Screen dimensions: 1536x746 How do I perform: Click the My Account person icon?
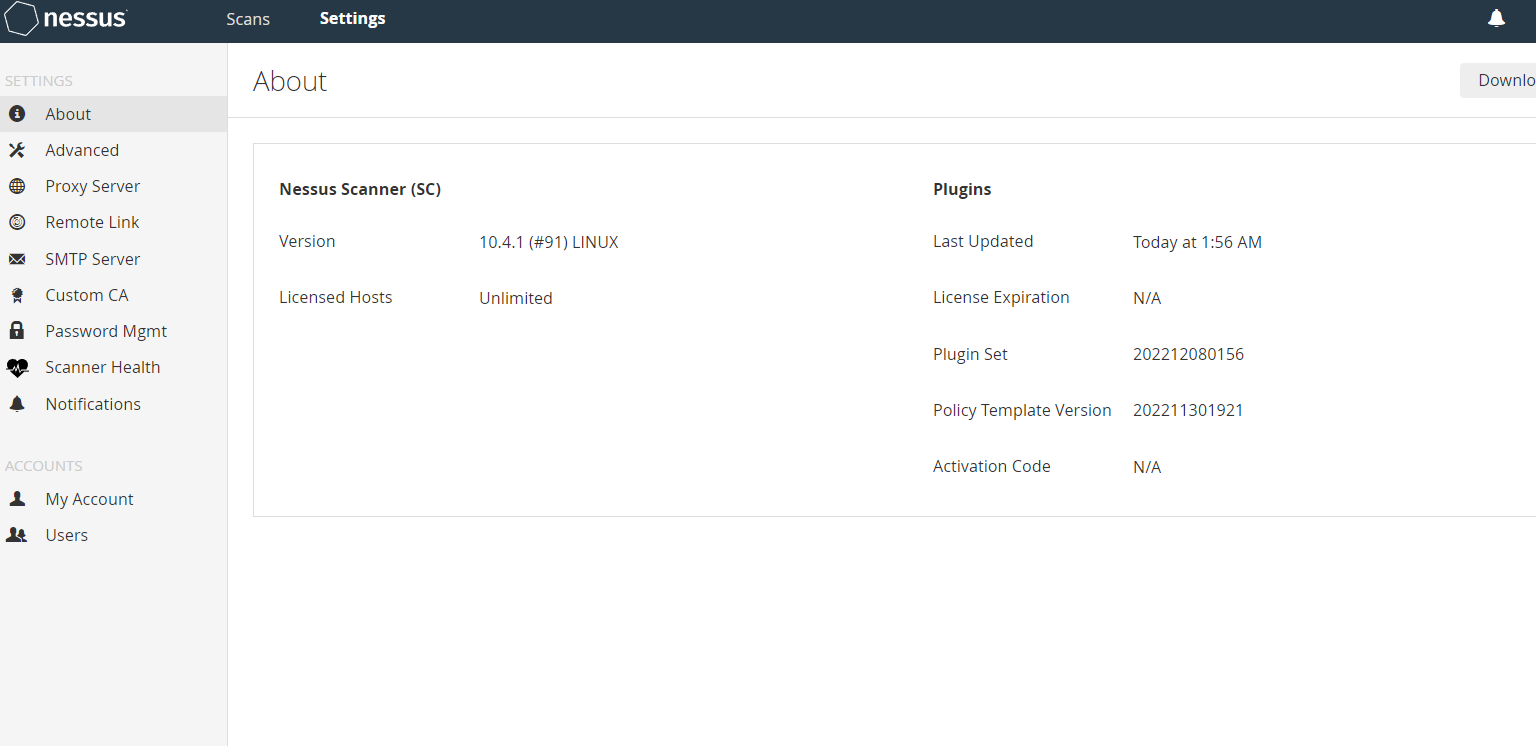tap(17, 498)
